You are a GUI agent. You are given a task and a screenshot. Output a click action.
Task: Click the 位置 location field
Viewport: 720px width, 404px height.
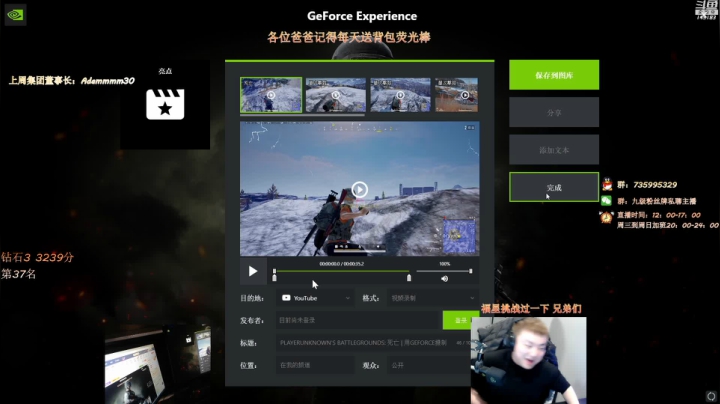pos(315,365)
